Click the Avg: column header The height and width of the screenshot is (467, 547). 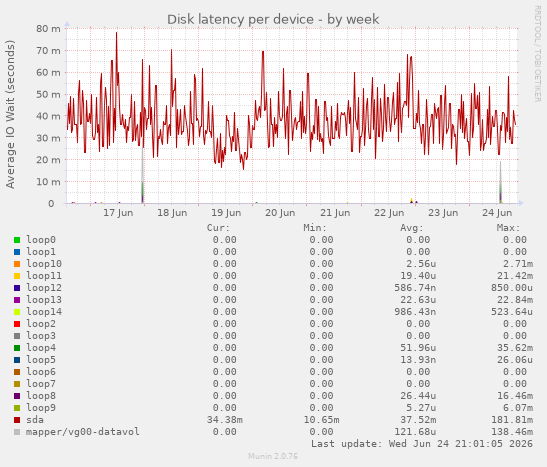412,228
